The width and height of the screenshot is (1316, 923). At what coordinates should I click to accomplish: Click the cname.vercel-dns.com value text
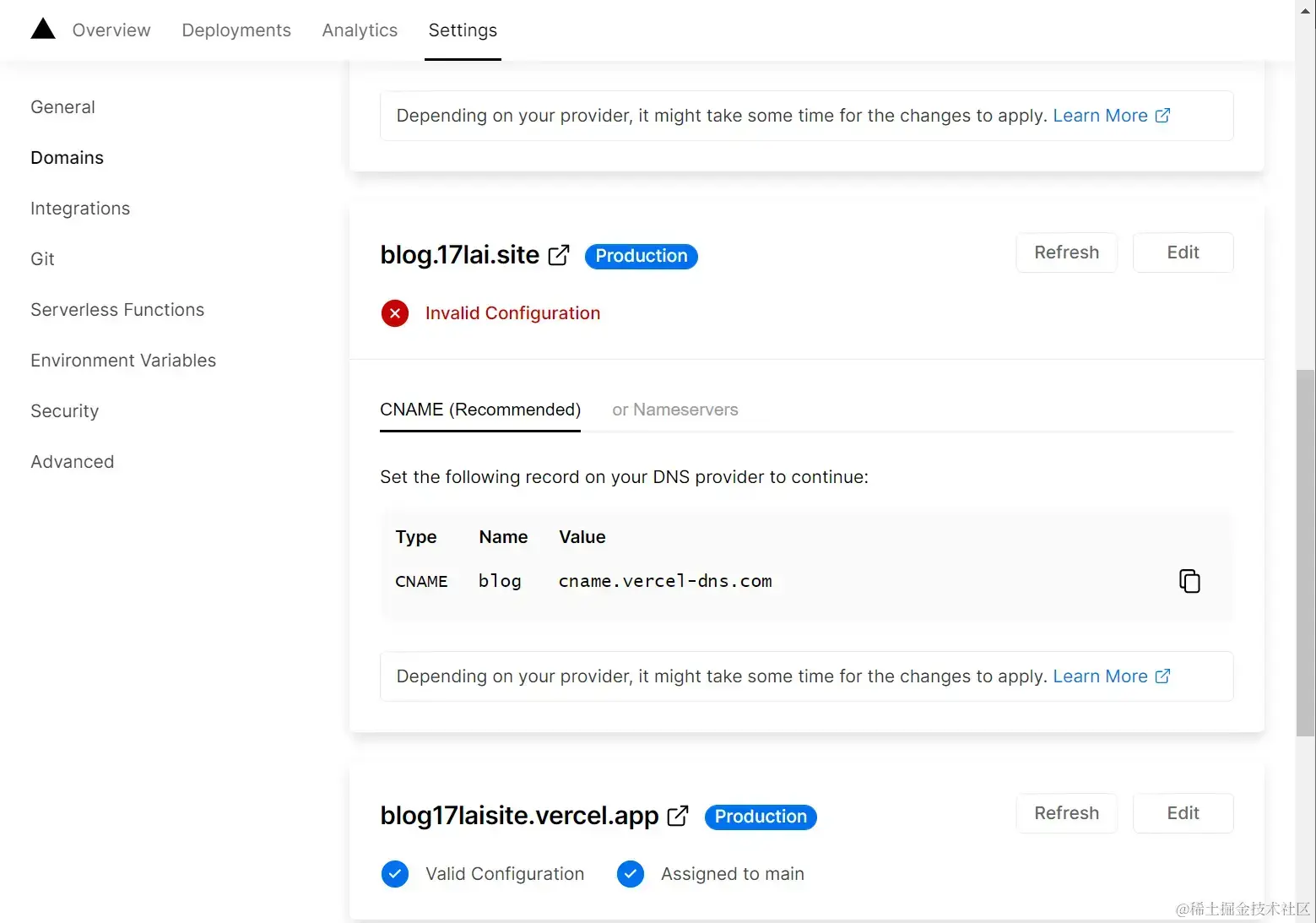point(665,581)
